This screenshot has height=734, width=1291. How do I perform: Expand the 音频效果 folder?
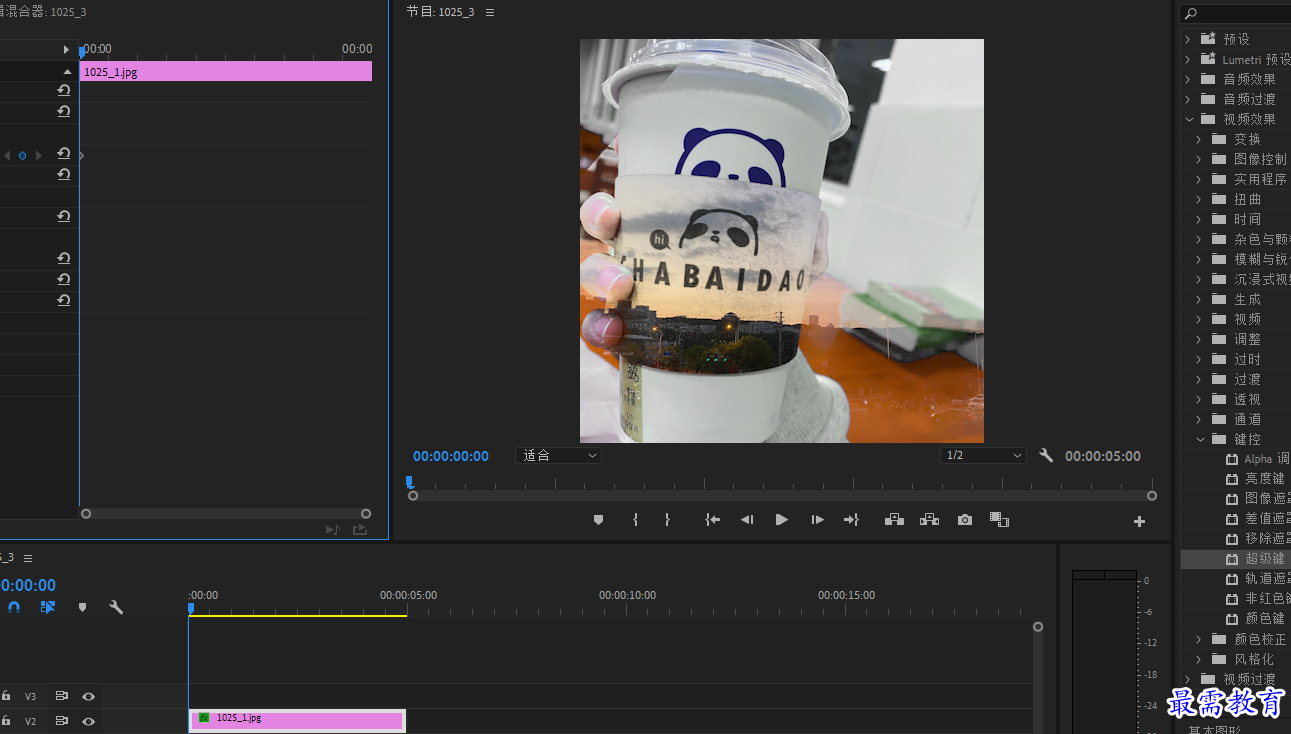tap(1188, 79)
